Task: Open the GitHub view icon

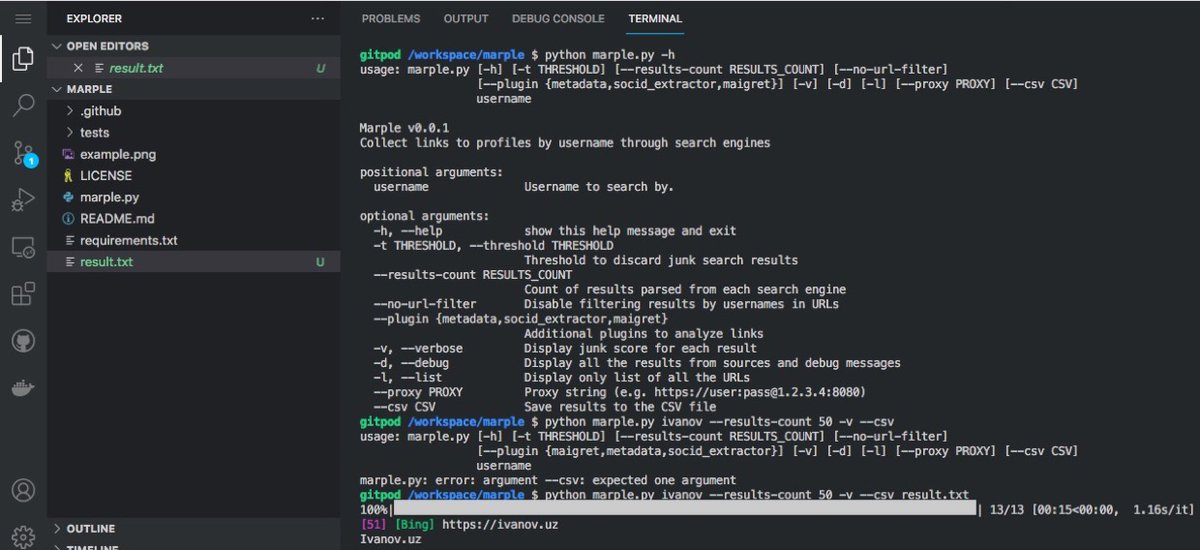Action: [23, 341]
